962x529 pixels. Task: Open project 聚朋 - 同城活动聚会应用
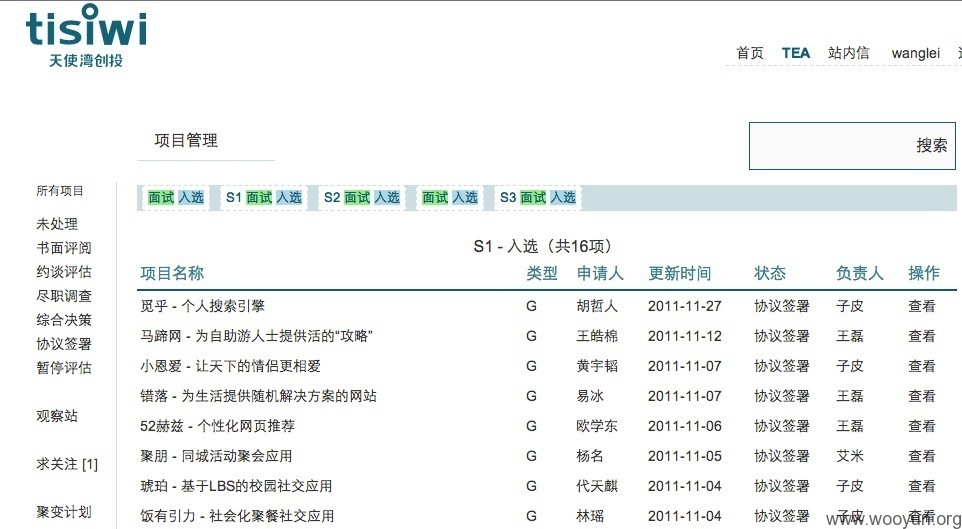pos(217,457)
